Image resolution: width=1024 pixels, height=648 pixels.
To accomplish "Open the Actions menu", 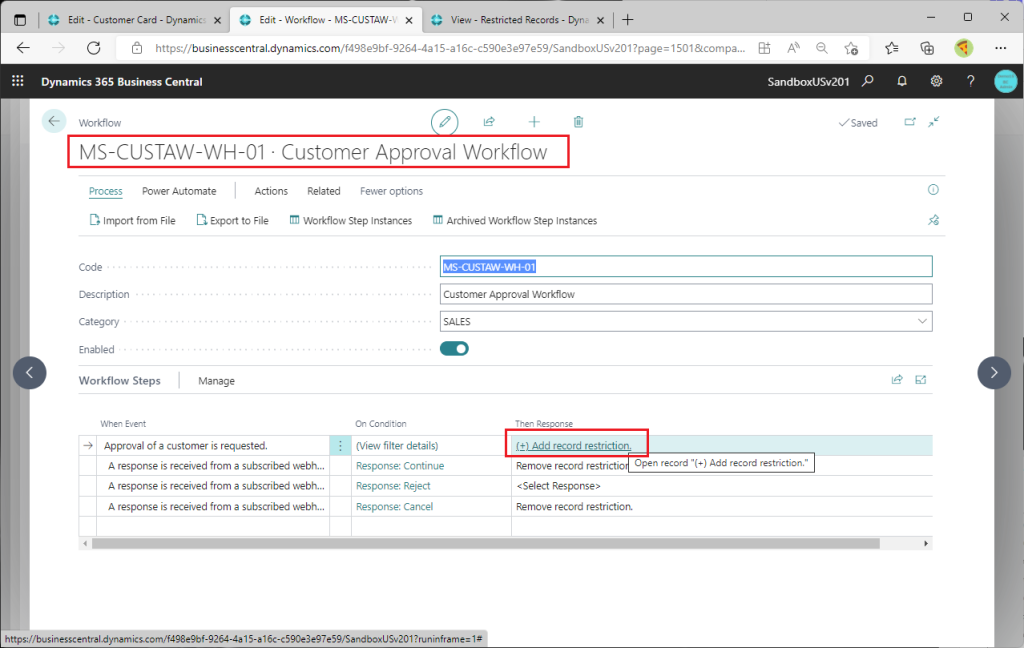I will [271, 191].
